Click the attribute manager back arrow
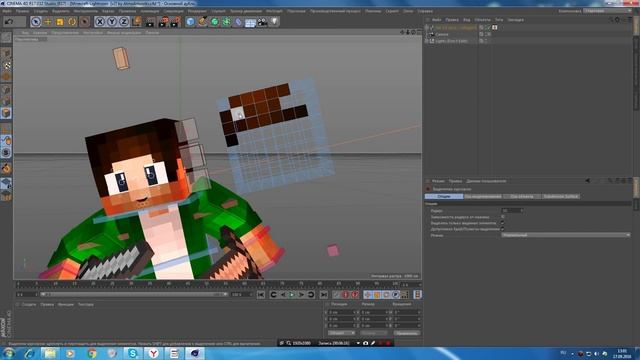 pos(588,181)
